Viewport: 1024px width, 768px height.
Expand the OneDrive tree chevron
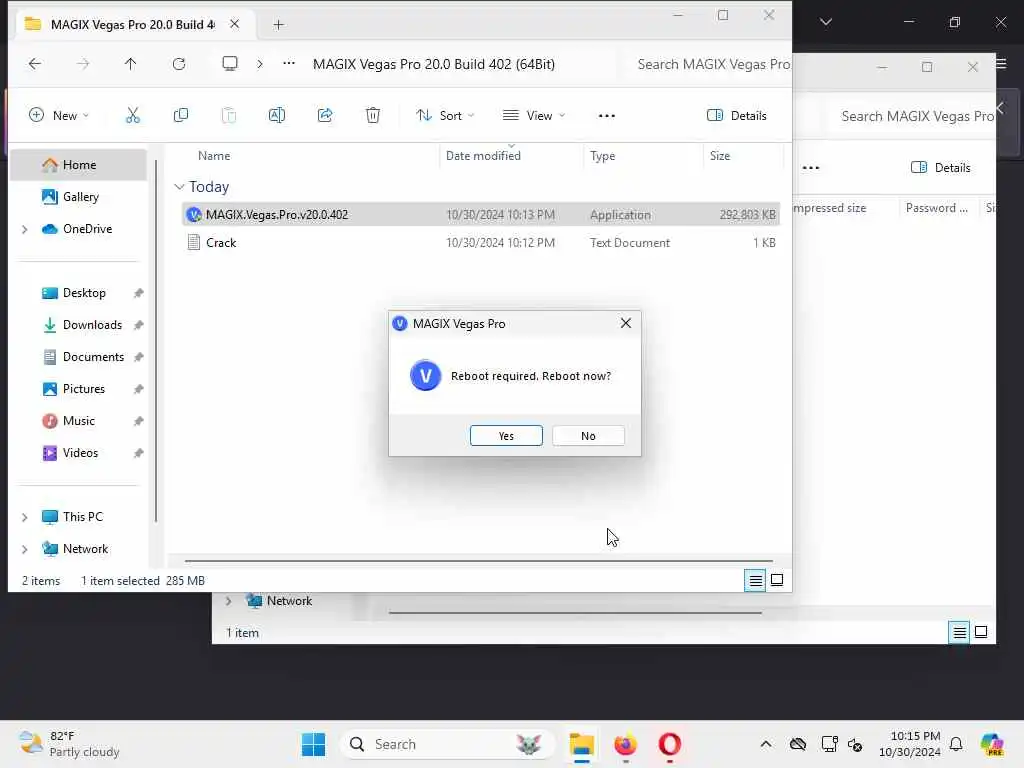coord(25,229)
